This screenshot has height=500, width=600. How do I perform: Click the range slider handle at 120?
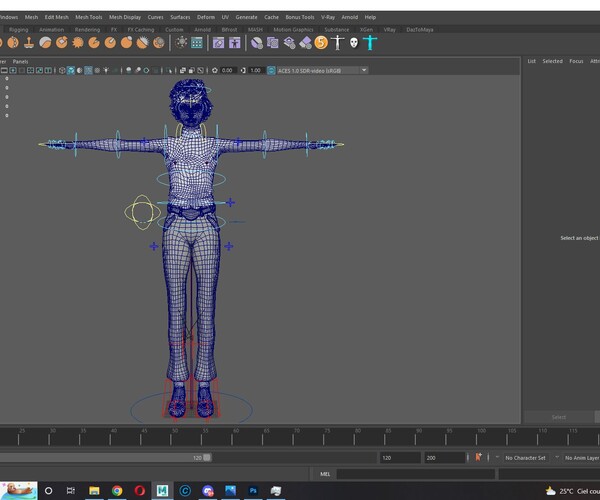coord(207,458)
